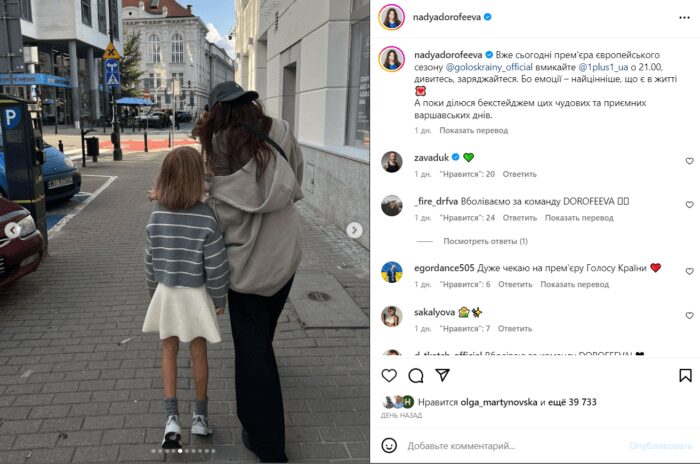Like egordance505's comment
This screenshot has height=464, width=700.
click(689, 272)
